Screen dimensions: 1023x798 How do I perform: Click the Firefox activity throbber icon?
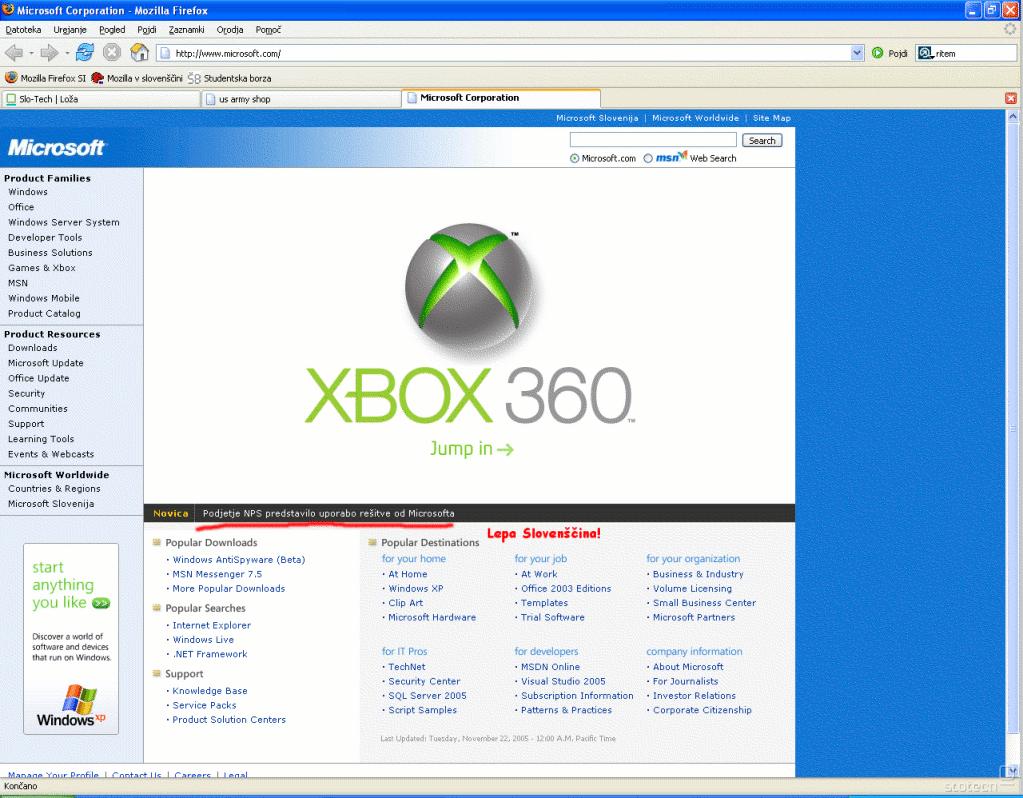(x=1011, y=29)
